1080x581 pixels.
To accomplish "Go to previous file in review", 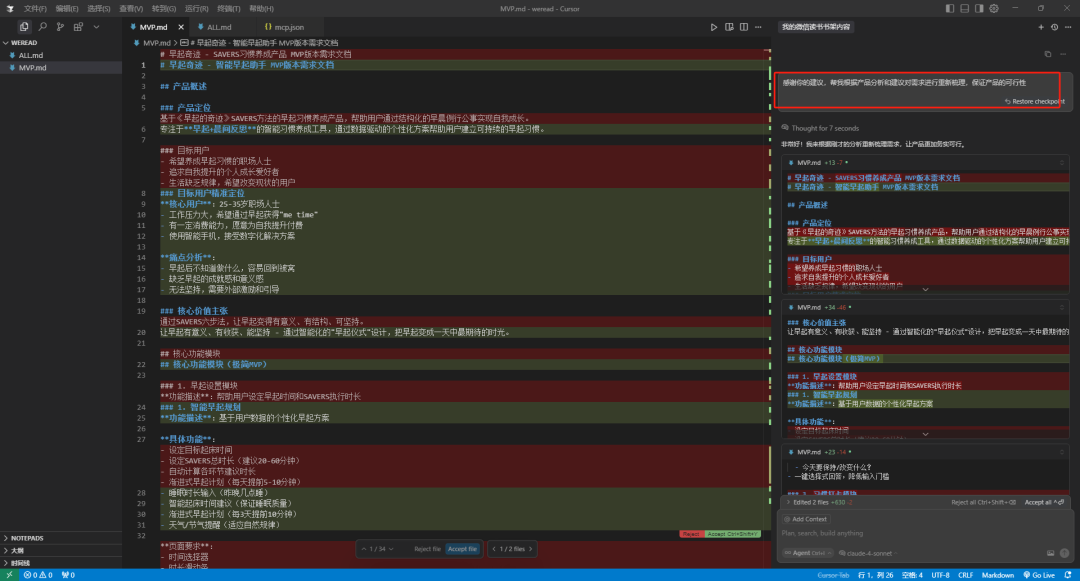I will click(494, 549).
